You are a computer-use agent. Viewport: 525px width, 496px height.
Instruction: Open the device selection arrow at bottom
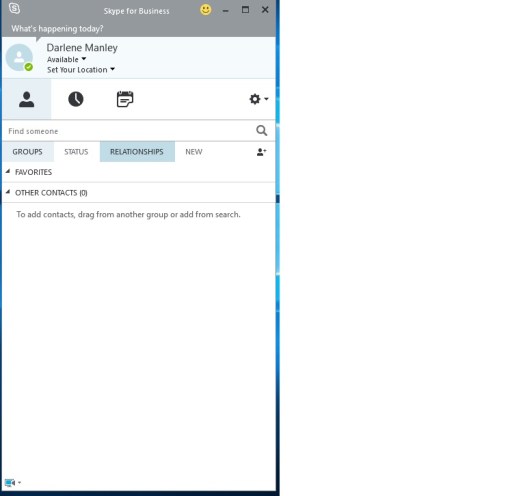tap(19, 483)
